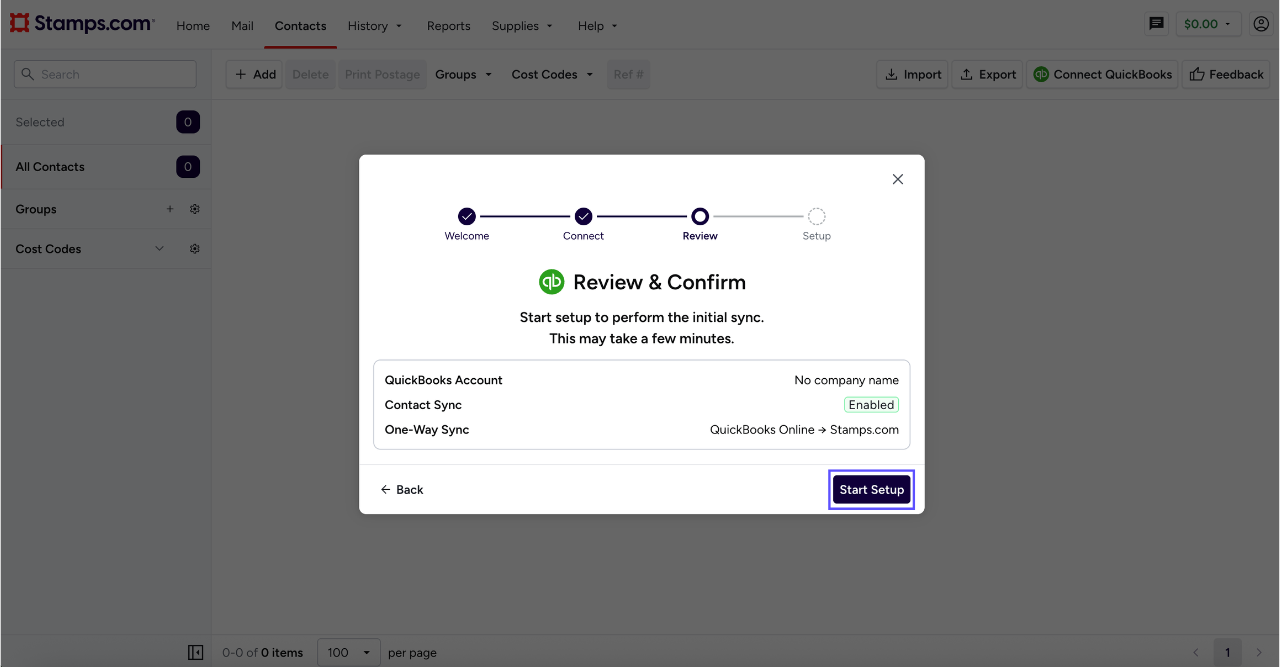Click the Delete button
Viewport: 1280px width, 667px height.
coord(311,74)
